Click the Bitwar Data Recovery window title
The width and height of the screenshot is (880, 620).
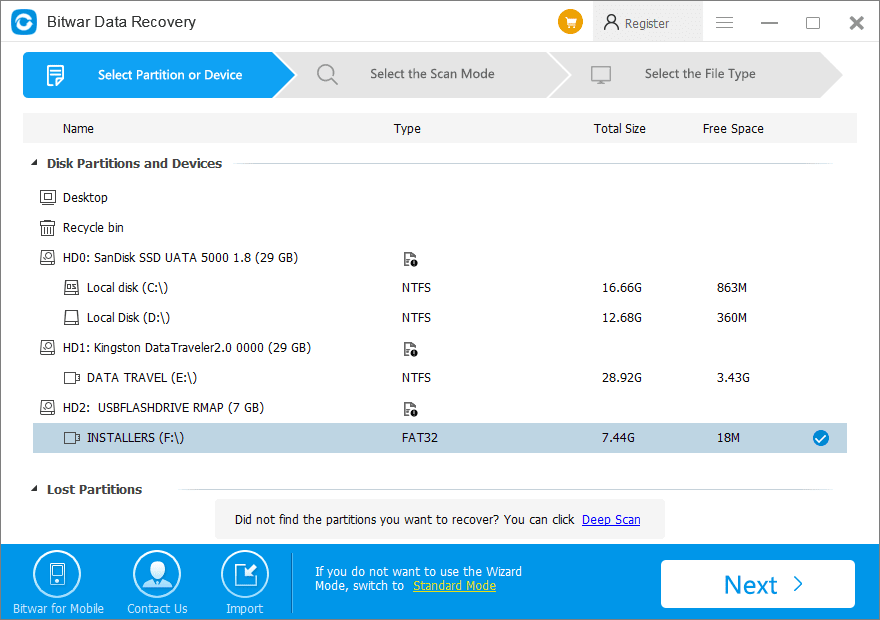coord(121,22)
